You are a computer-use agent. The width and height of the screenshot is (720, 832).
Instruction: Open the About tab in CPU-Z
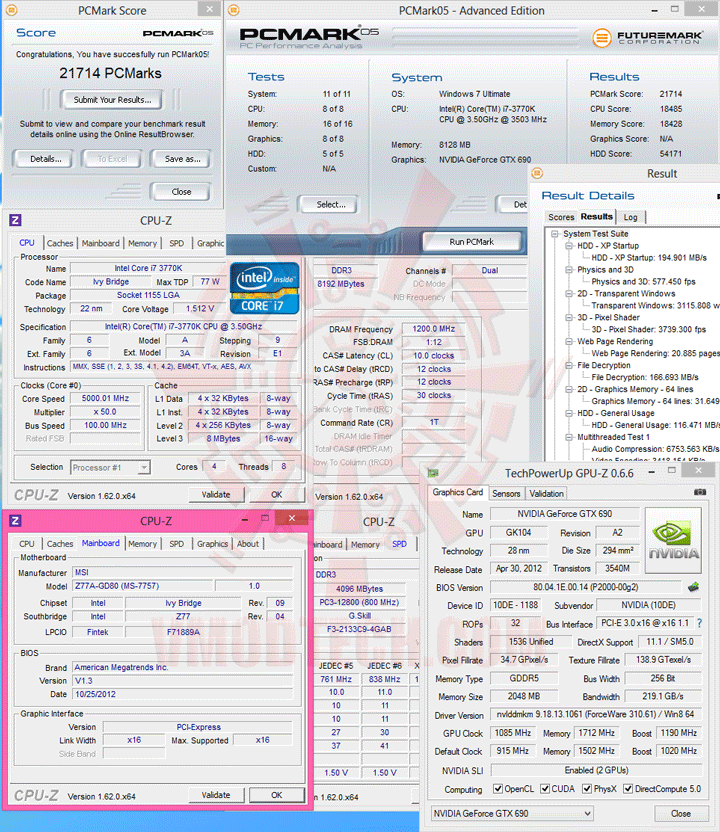pyautogui.click(x=248, y=544)
